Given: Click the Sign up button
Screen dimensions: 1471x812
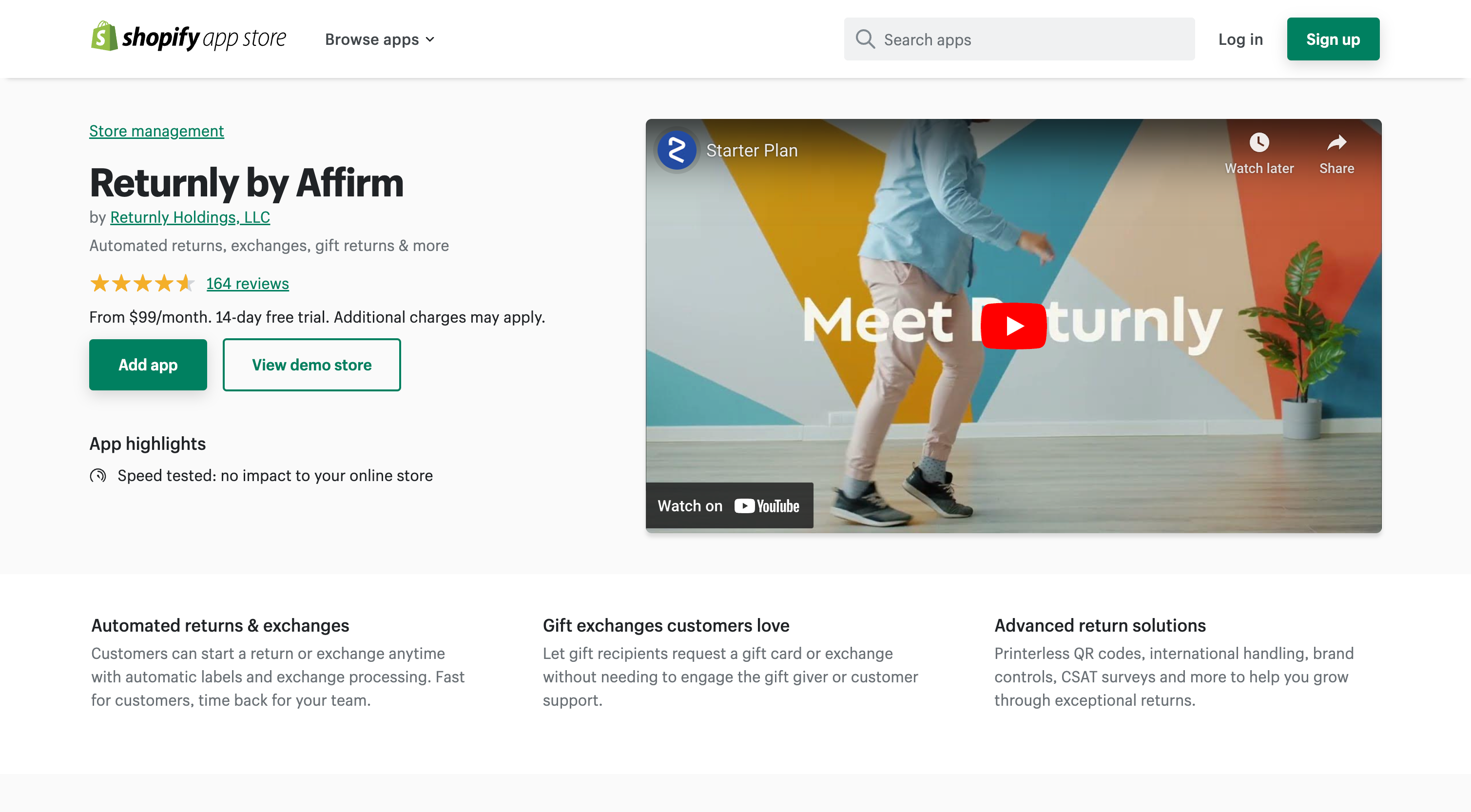Looking at the screenshot, I should pos(1333,39).
